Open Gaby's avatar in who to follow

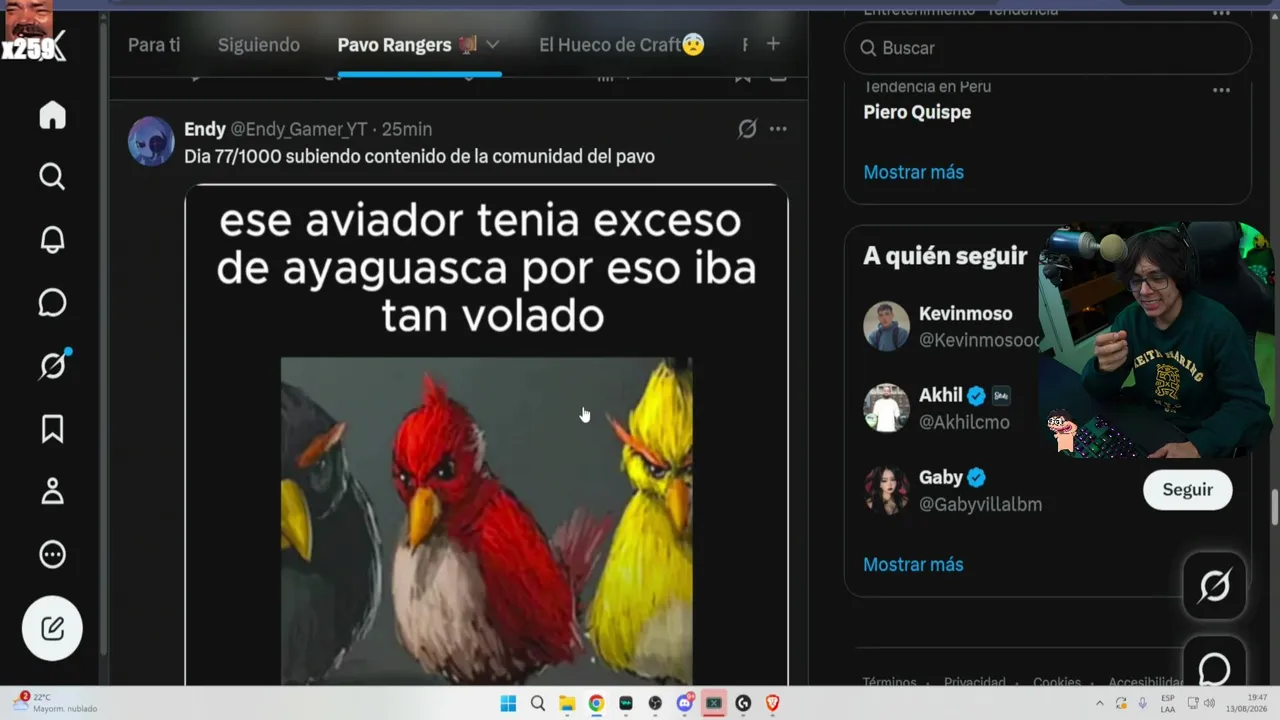pyautogui.click(x=886, y=490)
